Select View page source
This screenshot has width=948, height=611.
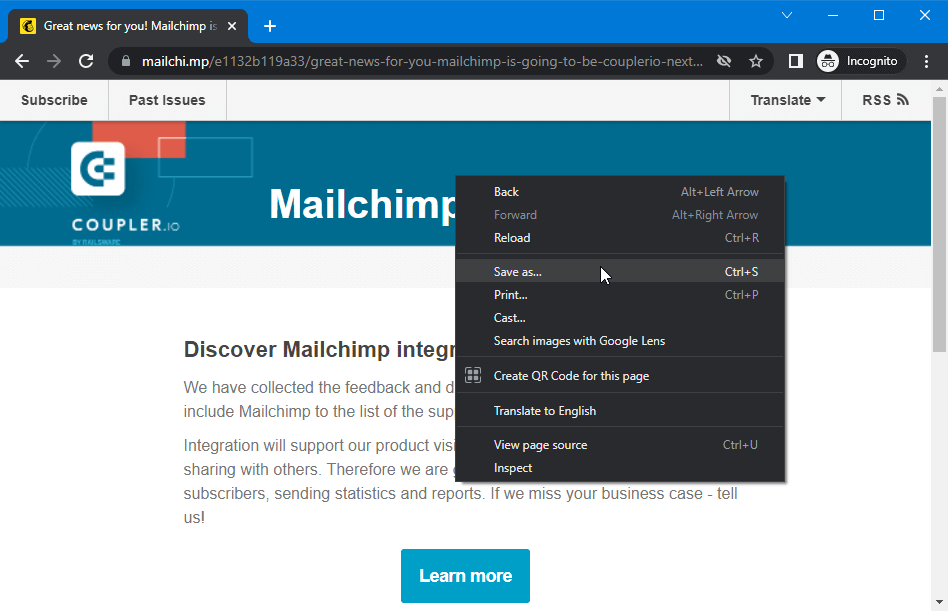(x=620, y=445)
